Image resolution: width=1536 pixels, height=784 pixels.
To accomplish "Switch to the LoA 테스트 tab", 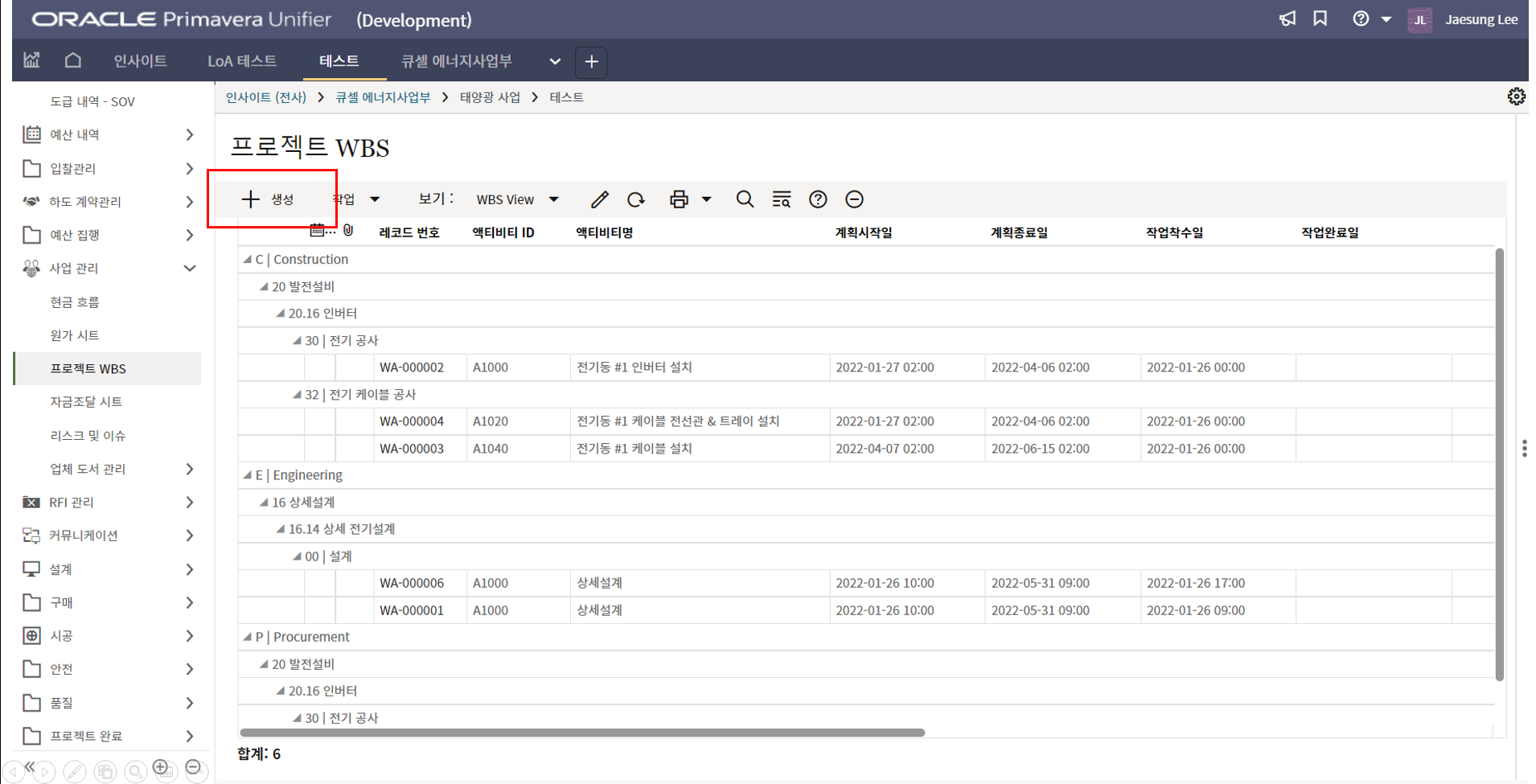I will [241, 61].
